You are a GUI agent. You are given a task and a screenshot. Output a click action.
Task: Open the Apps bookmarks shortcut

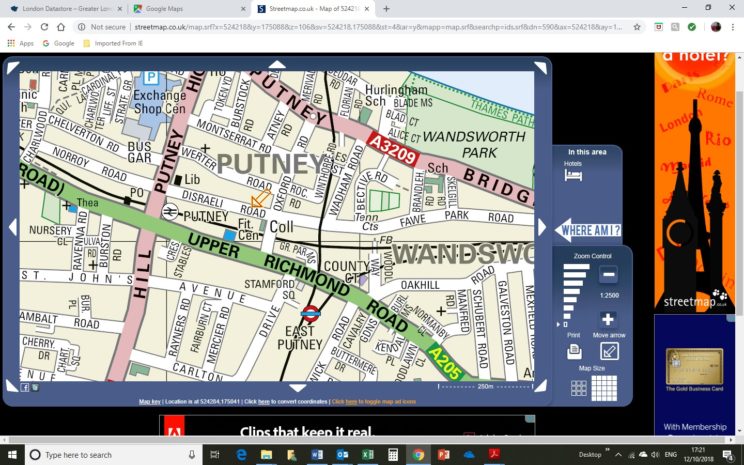(x=20, y=43)
